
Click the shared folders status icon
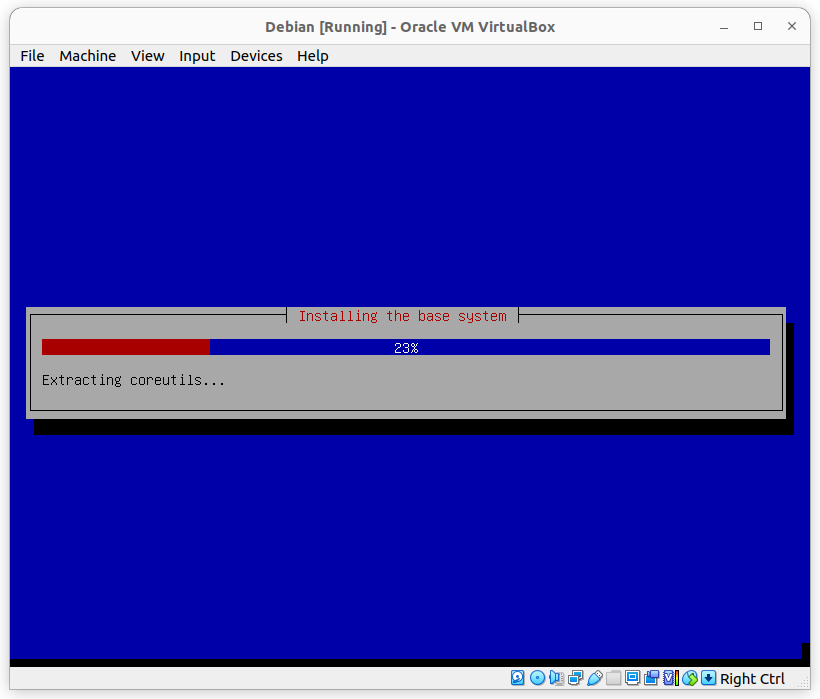pyautogui.click(x=613, y=677)
